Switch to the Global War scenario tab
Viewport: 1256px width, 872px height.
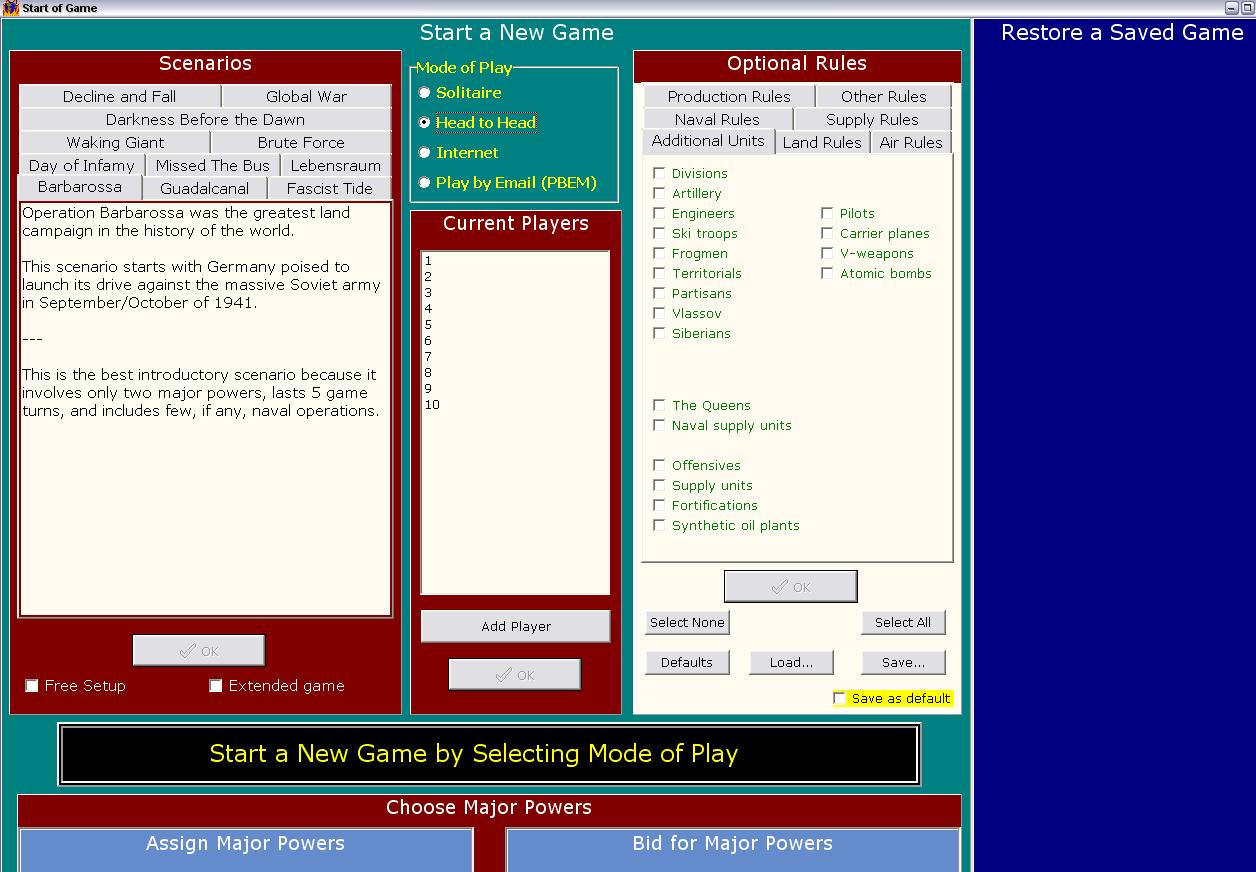pyautogui.click(x=306, y=96)
